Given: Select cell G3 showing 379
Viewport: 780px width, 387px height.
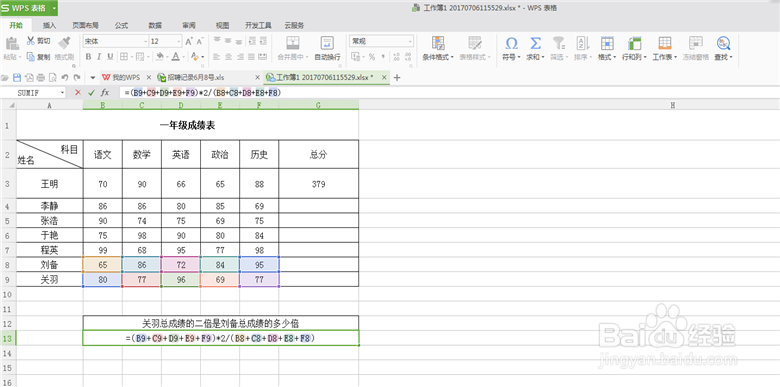Looking at the screenshot, I should [x=318, y=184].
